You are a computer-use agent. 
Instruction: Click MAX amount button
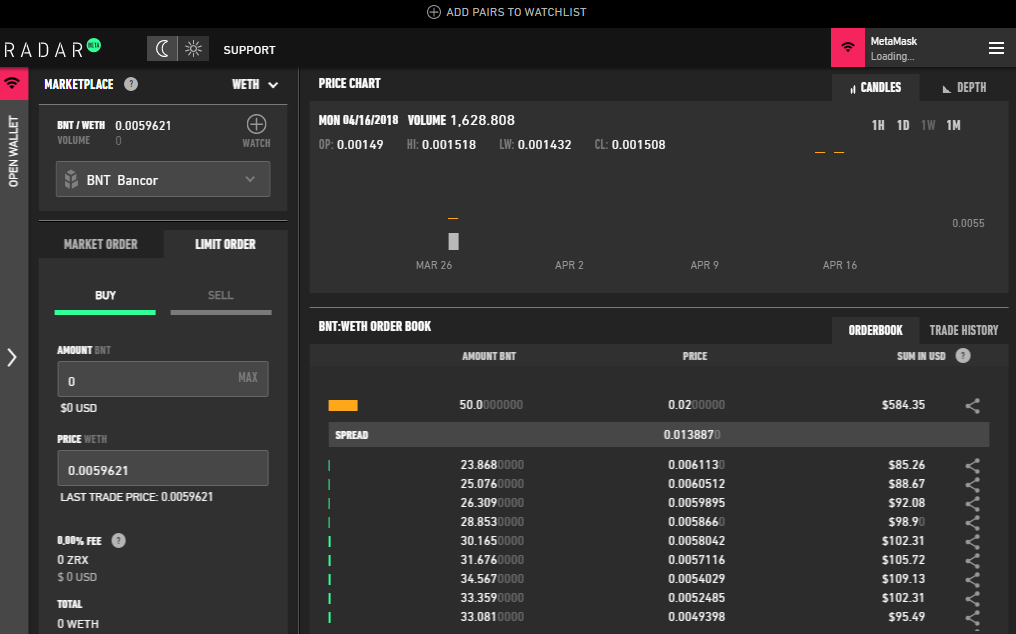248,377
